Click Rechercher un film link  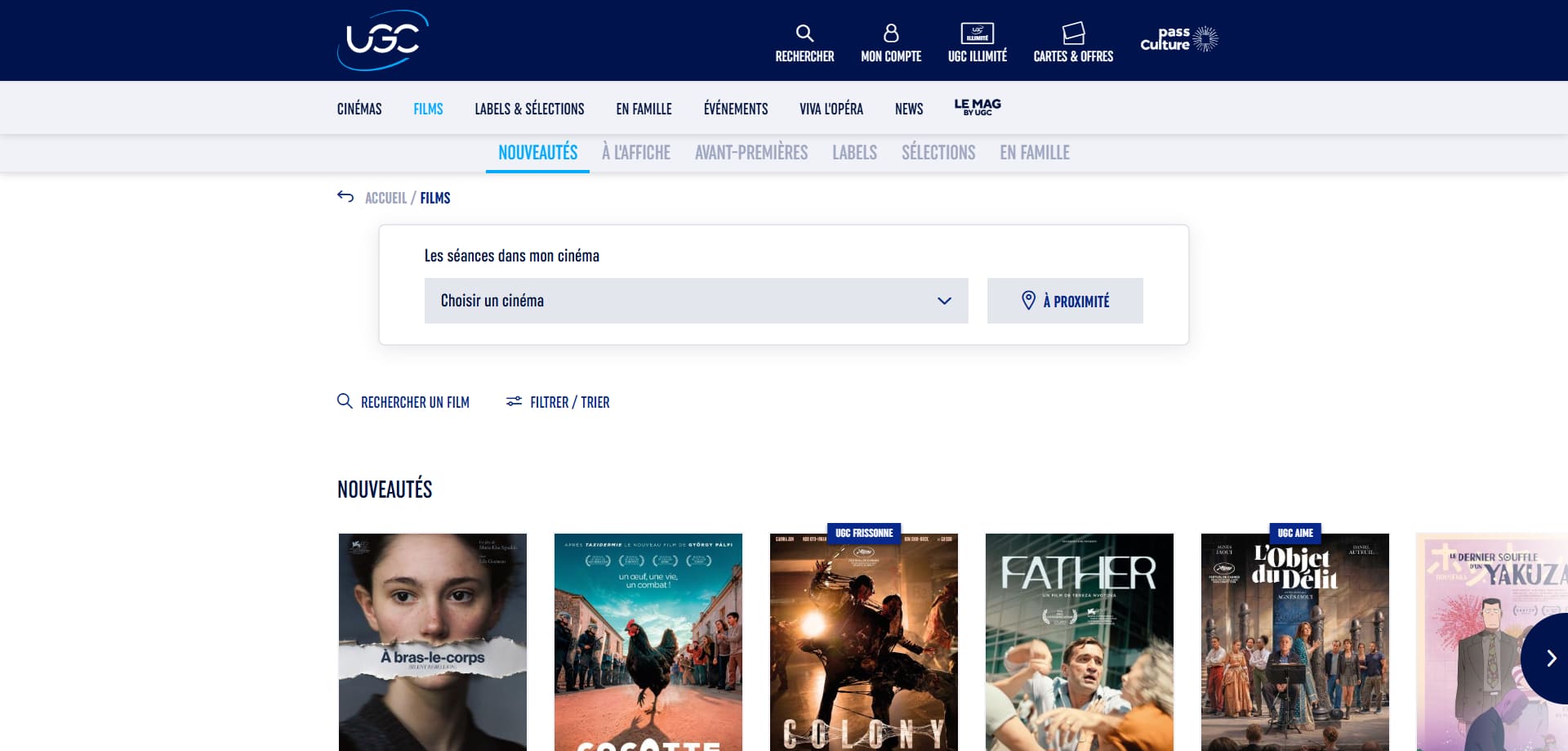(415, 402)
